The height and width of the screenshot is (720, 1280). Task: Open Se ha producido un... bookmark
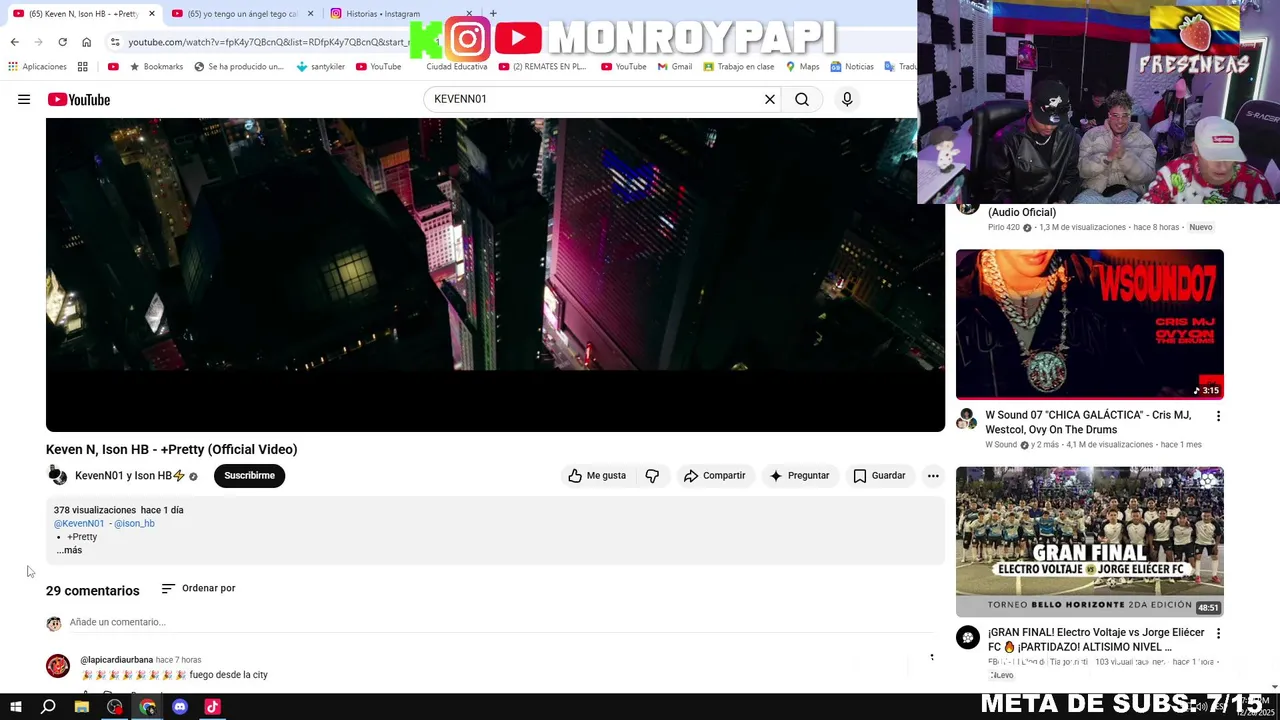pos(239,67)
